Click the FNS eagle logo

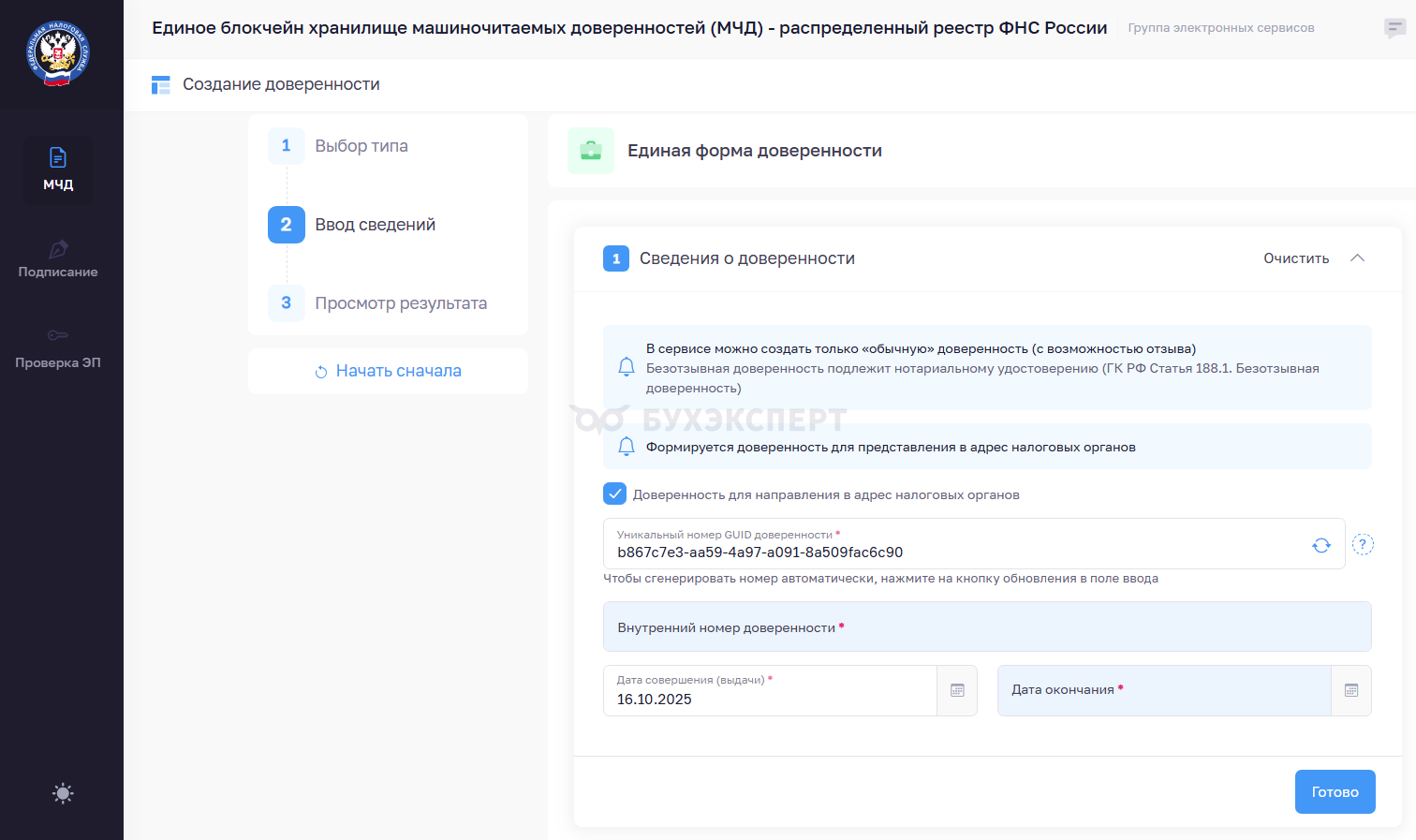[58, 54]
